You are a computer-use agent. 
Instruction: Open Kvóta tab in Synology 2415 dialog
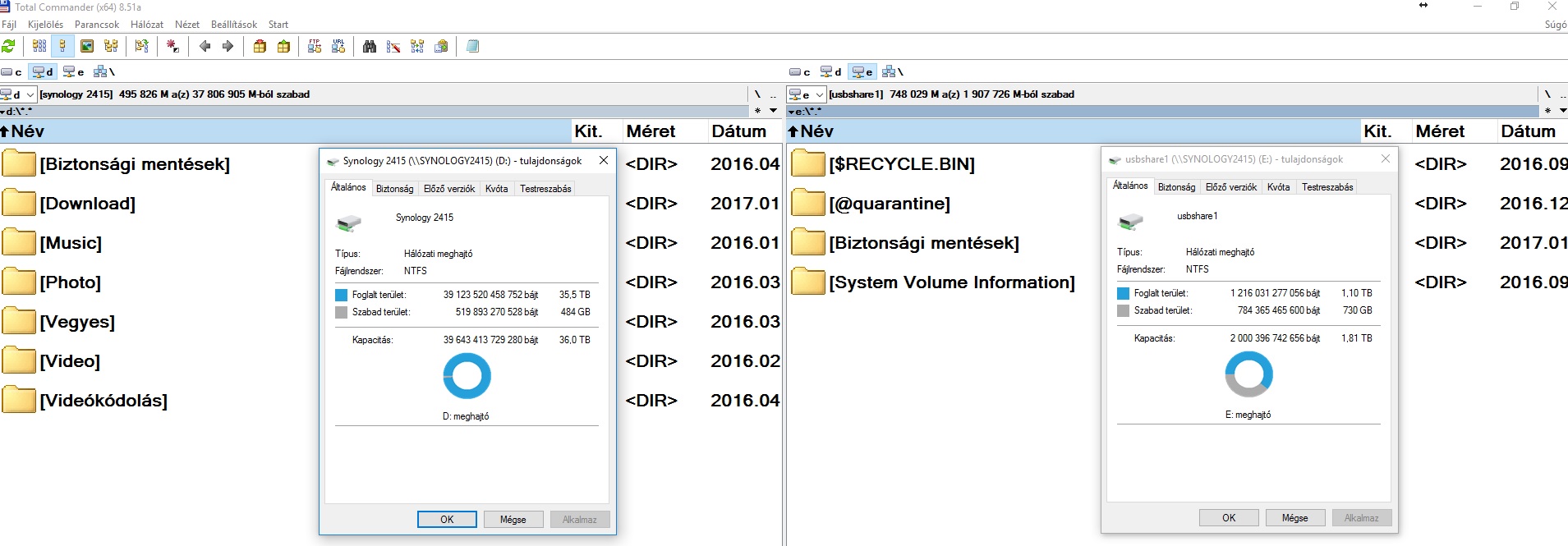(x=496, y=189)
